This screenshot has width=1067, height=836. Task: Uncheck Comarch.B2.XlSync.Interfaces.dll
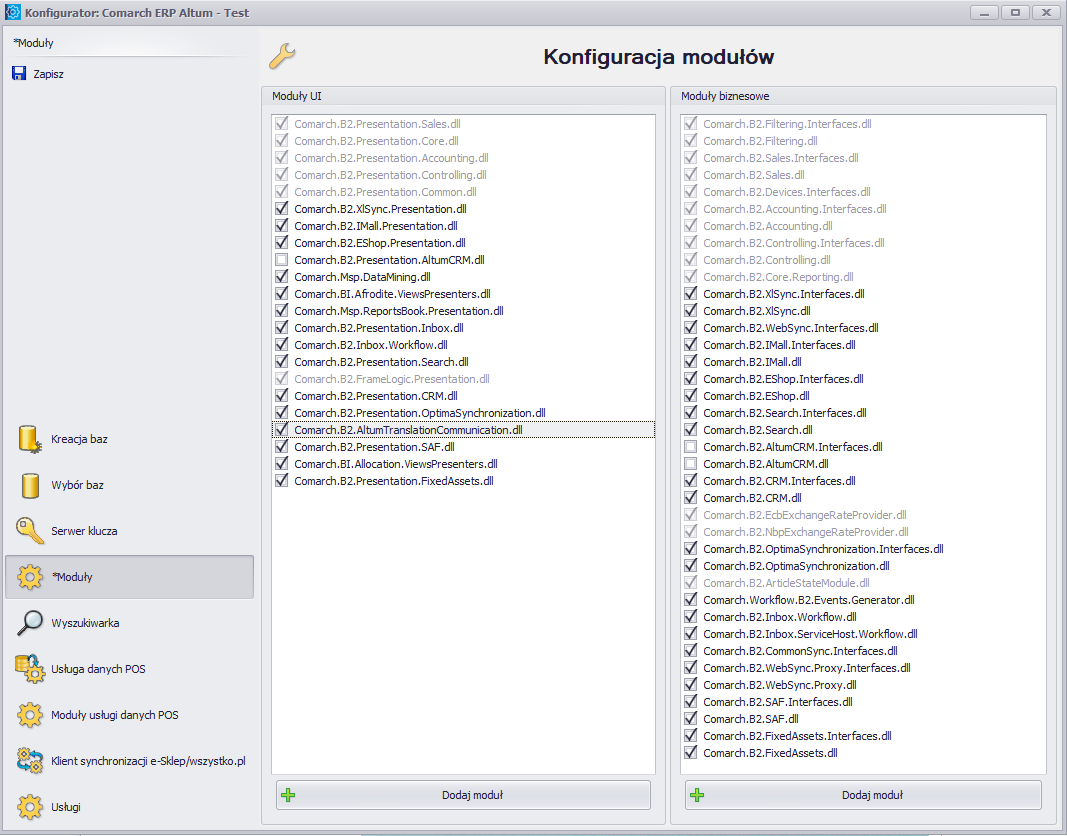tap(691, 293)
